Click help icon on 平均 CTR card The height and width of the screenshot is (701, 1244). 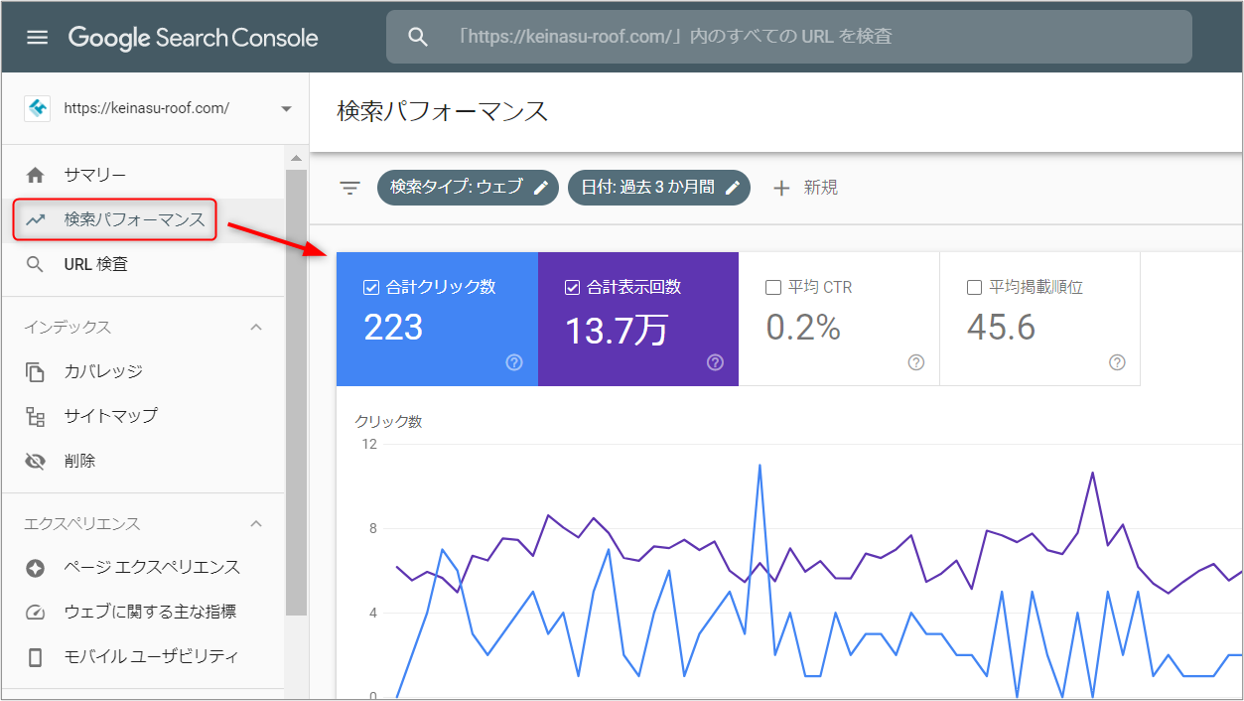tap(916, 363)
